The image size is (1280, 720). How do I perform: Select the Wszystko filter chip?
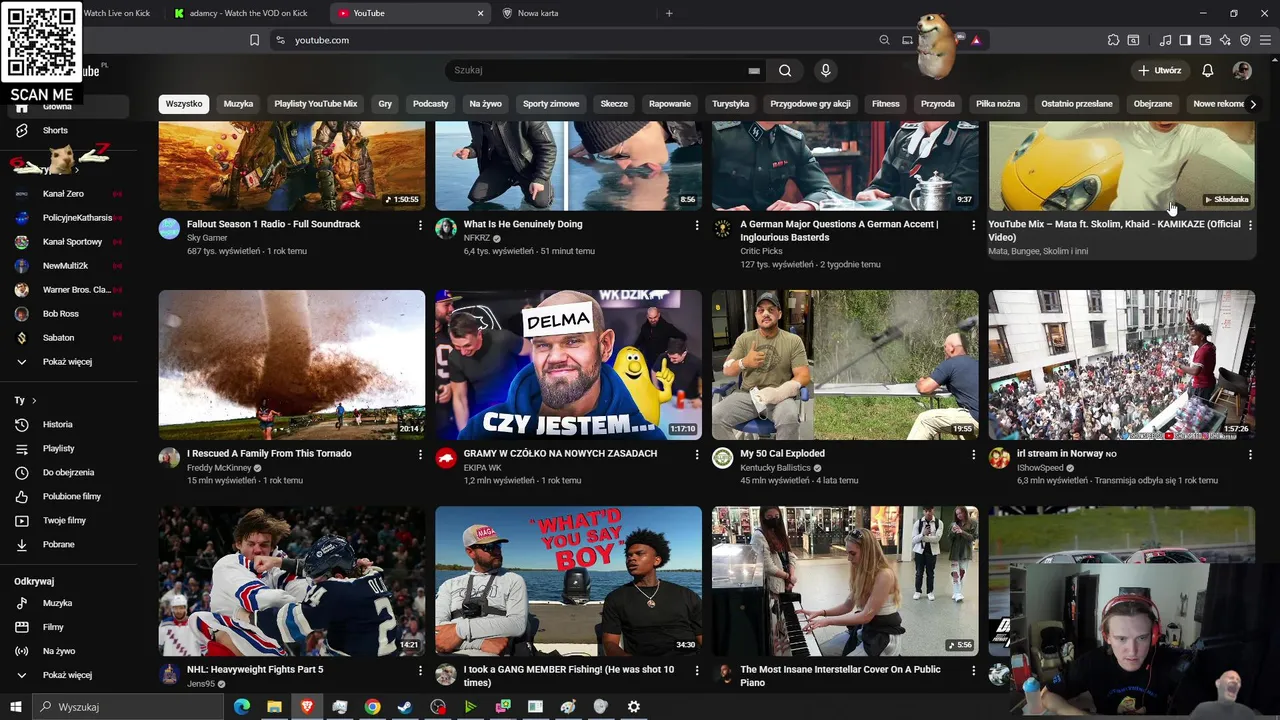pyautogui.click(x=184, y=104)
